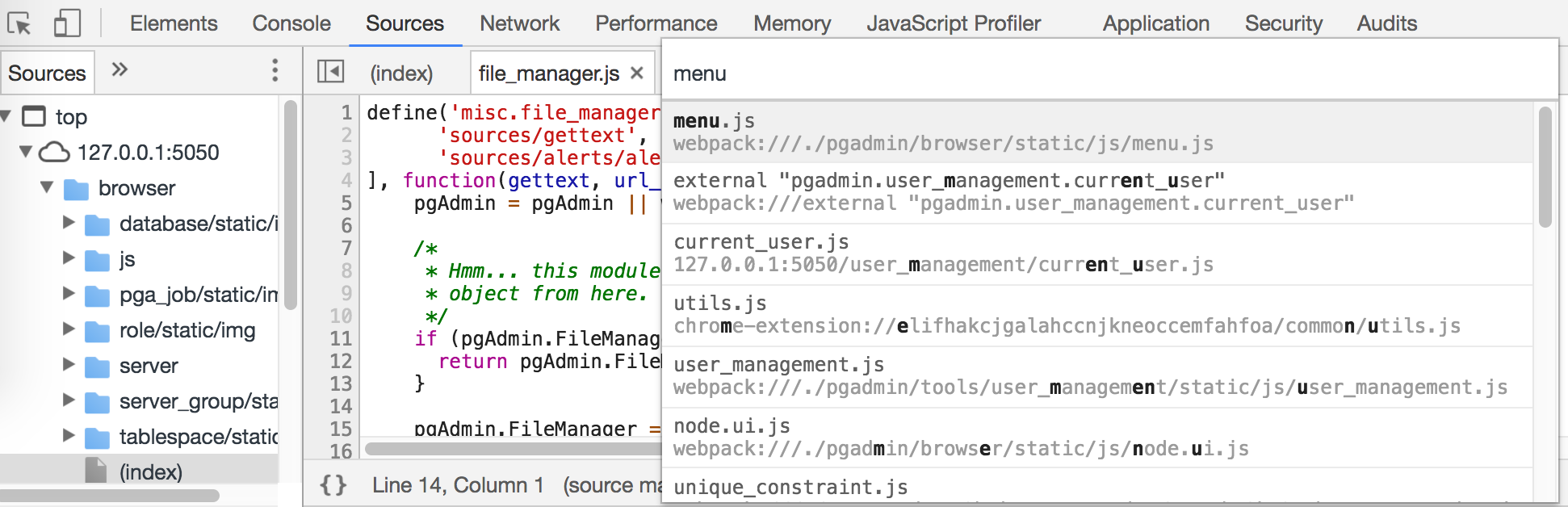The height and width of the screenshot is (507, 1568).
Task: Open the Console tab
Action: [x=291, y=23]
